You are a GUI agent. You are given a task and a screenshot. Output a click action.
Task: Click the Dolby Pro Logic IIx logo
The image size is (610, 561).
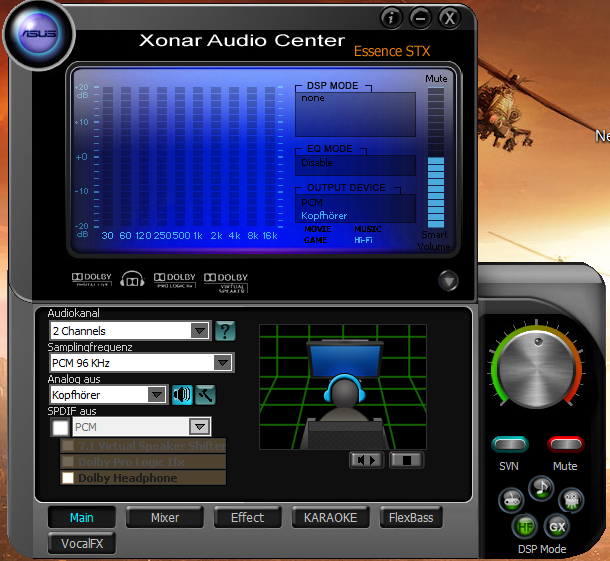[x=175, y=280]
